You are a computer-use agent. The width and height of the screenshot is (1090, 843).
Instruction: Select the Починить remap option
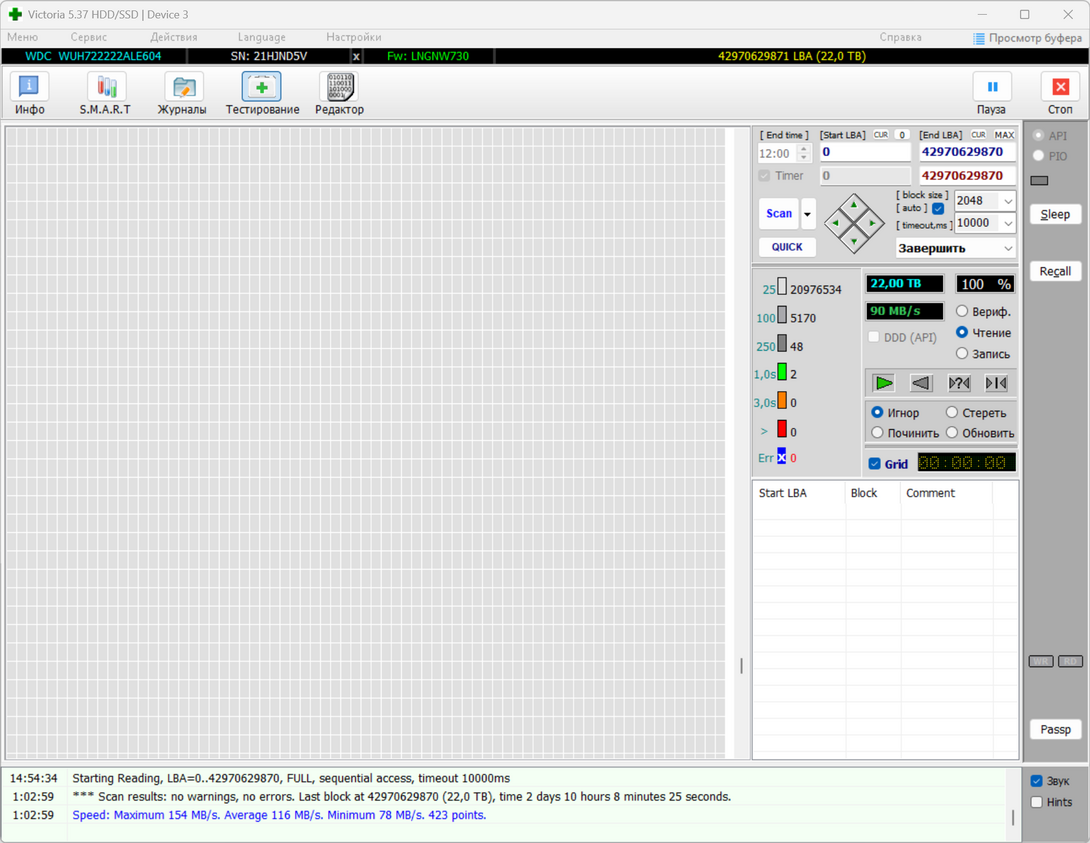point(877,432)
